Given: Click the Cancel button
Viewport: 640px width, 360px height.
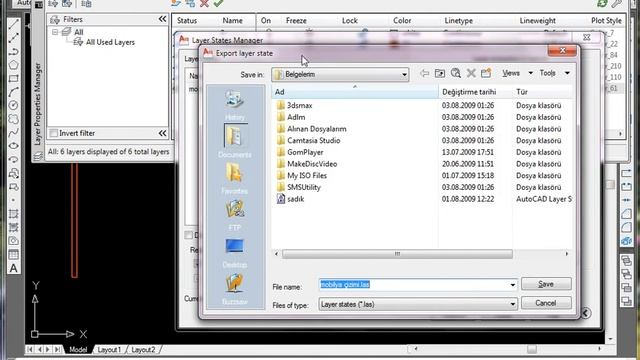Looking at the screenshot, I should coord(546,303).
